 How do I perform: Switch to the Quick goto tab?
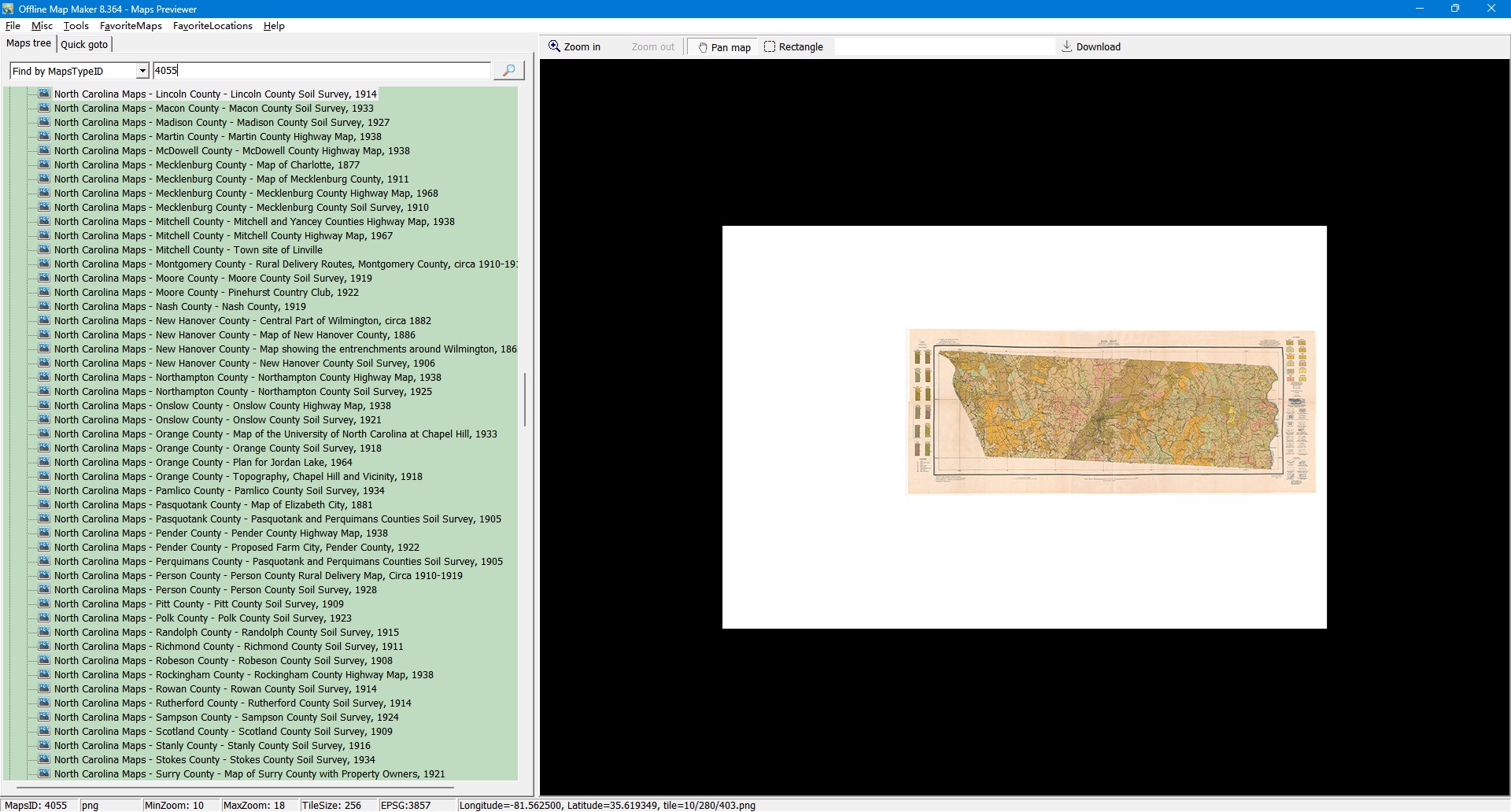[x=84, y=45]
